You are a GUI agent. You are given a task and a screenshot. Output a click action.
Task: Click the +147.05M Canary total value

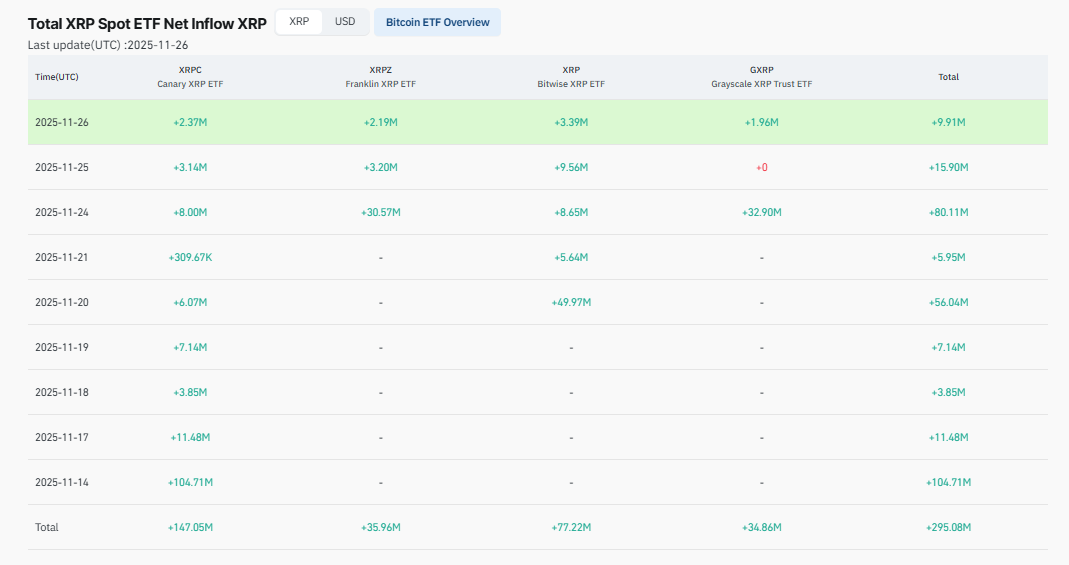[190, 527]
